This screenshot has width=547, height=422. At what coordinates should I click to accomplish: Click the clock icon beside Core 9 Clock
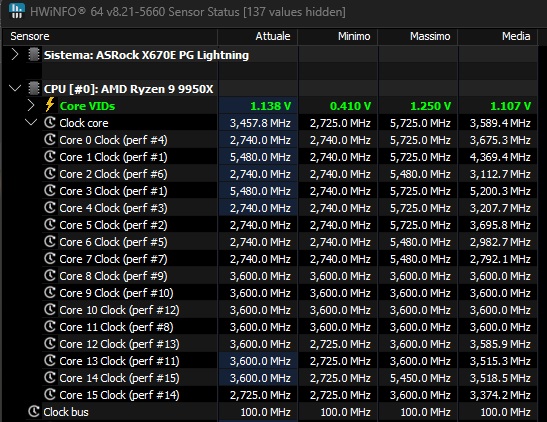tap(50, 293)
